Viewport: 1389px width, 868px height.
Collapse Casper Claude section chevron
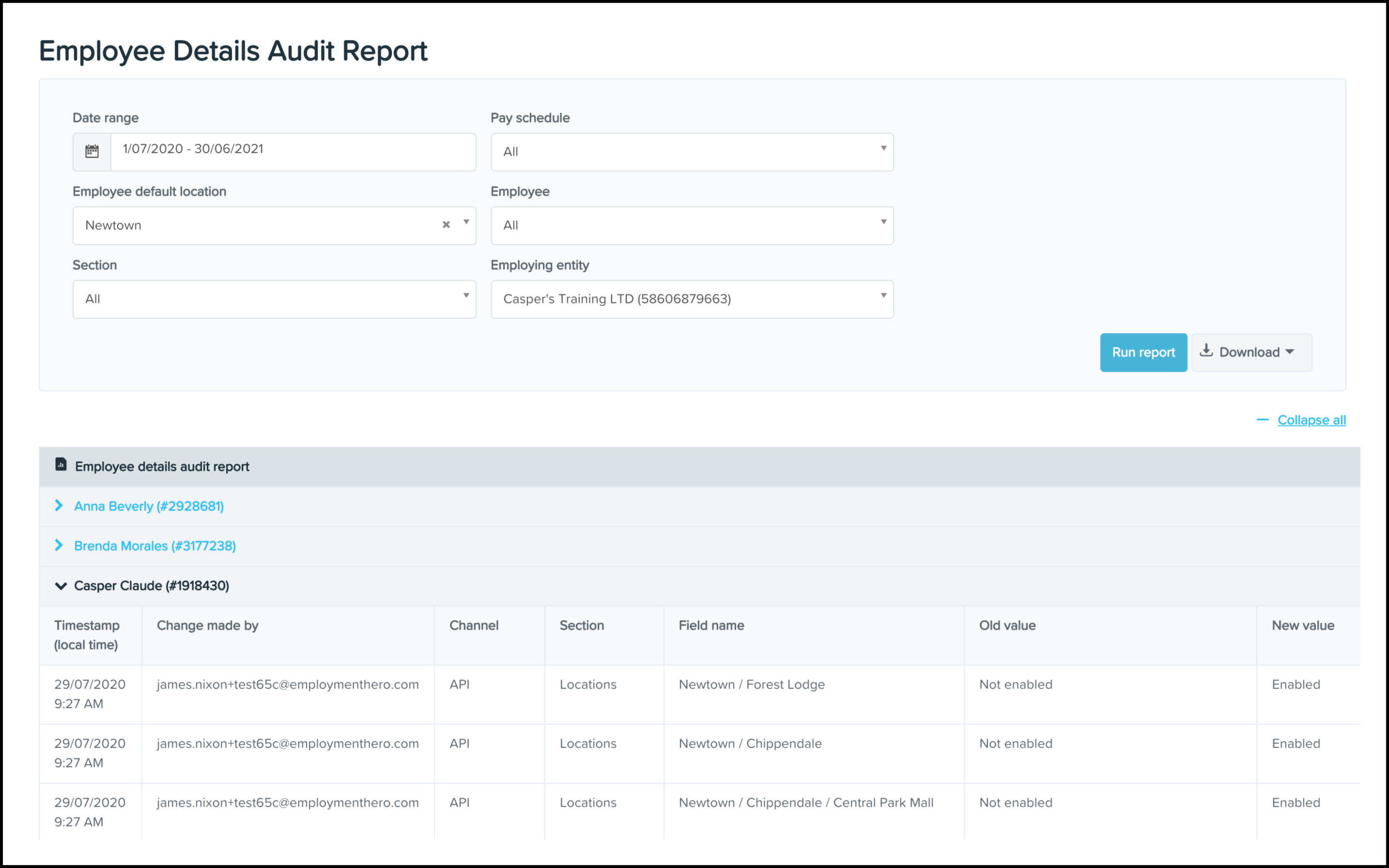click(60, 586)
